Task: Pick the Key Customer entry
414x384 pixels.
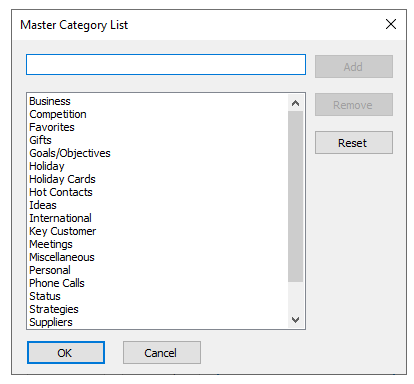Action: tap(63, 231)
